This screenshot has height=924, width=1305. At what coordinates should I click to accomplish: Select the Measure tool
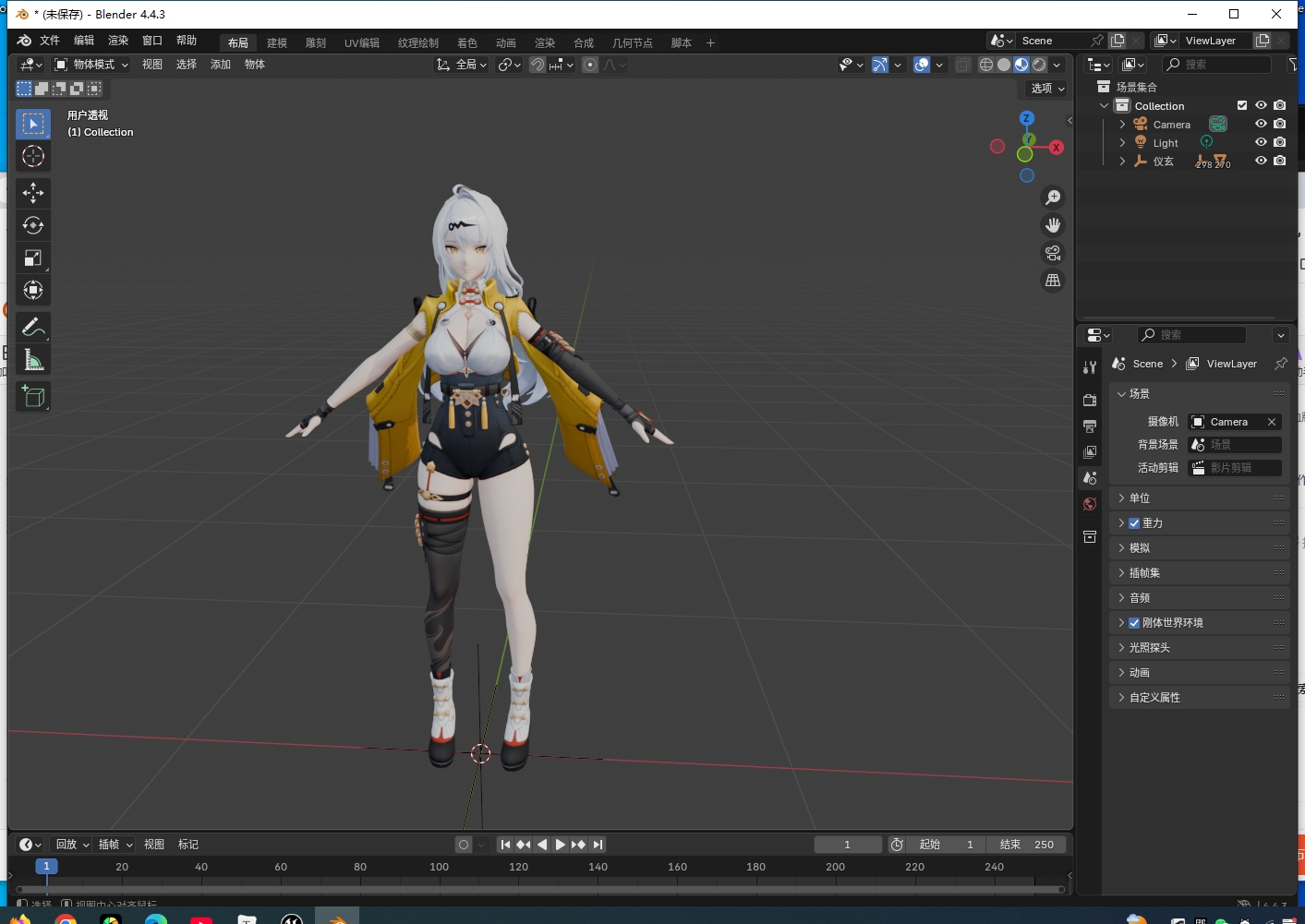tap(33, 359)
